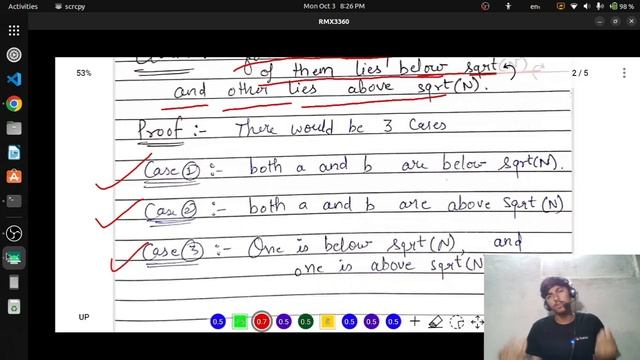Click the red circular tray icon in top bar
Viewport: 640px width, 360px height.
[485, 6]
